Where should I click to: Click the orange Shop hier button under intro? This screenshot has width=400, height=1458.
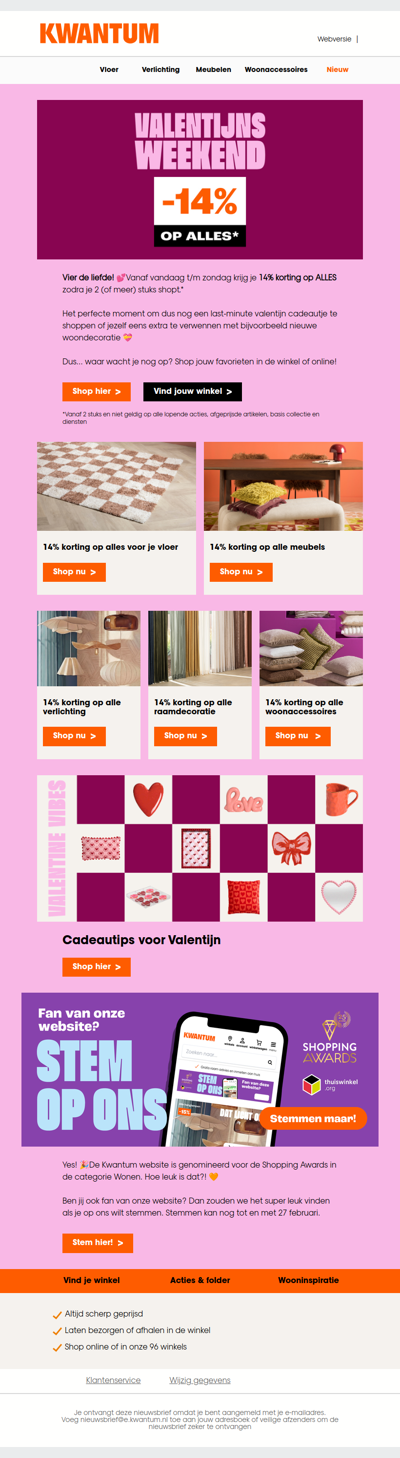[x=96, y=392]
